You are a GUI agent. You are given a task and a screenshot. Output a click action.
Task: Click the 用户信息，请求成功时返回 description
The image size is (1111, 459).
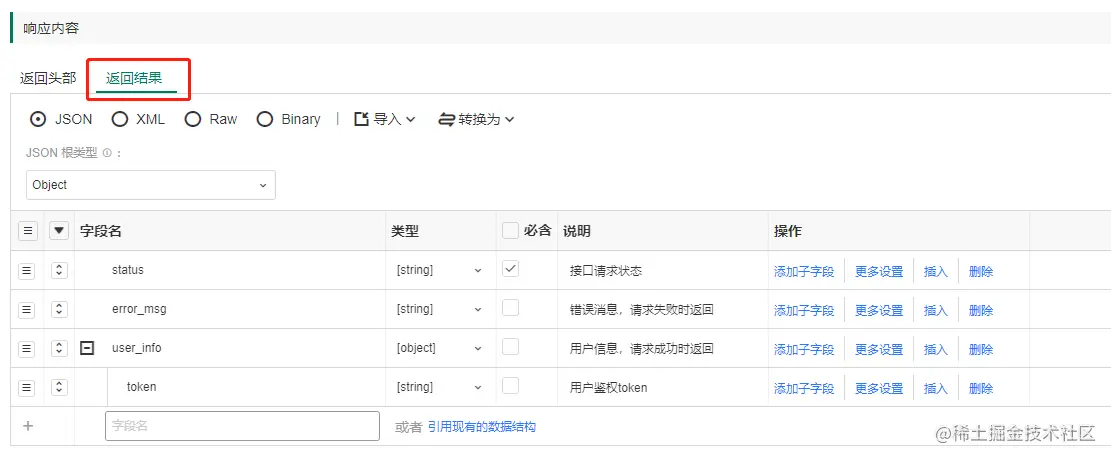pyautogui.click(x=641, y=348)
